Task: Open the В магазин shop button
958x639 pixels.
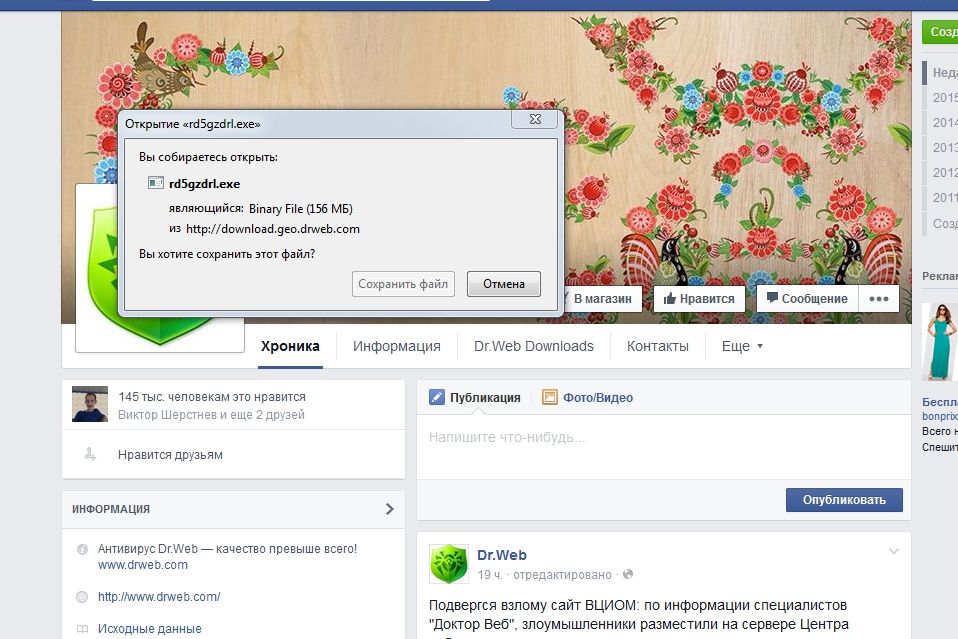Action: (x=602, y=299)
